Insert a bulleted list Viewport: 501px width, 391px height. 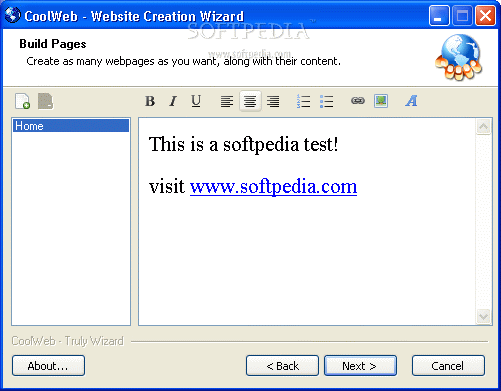pos(326,101)
